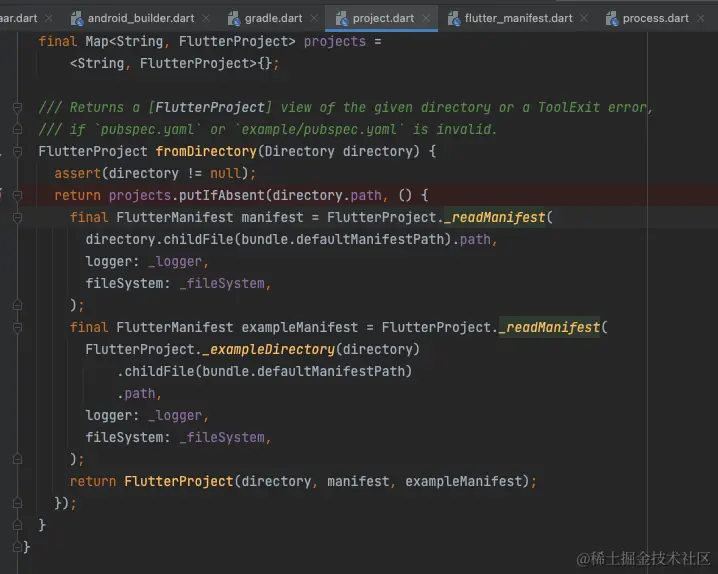Click the assert keyword
The height and width of the screenshot is (574, 718).
tap(77, 173)
